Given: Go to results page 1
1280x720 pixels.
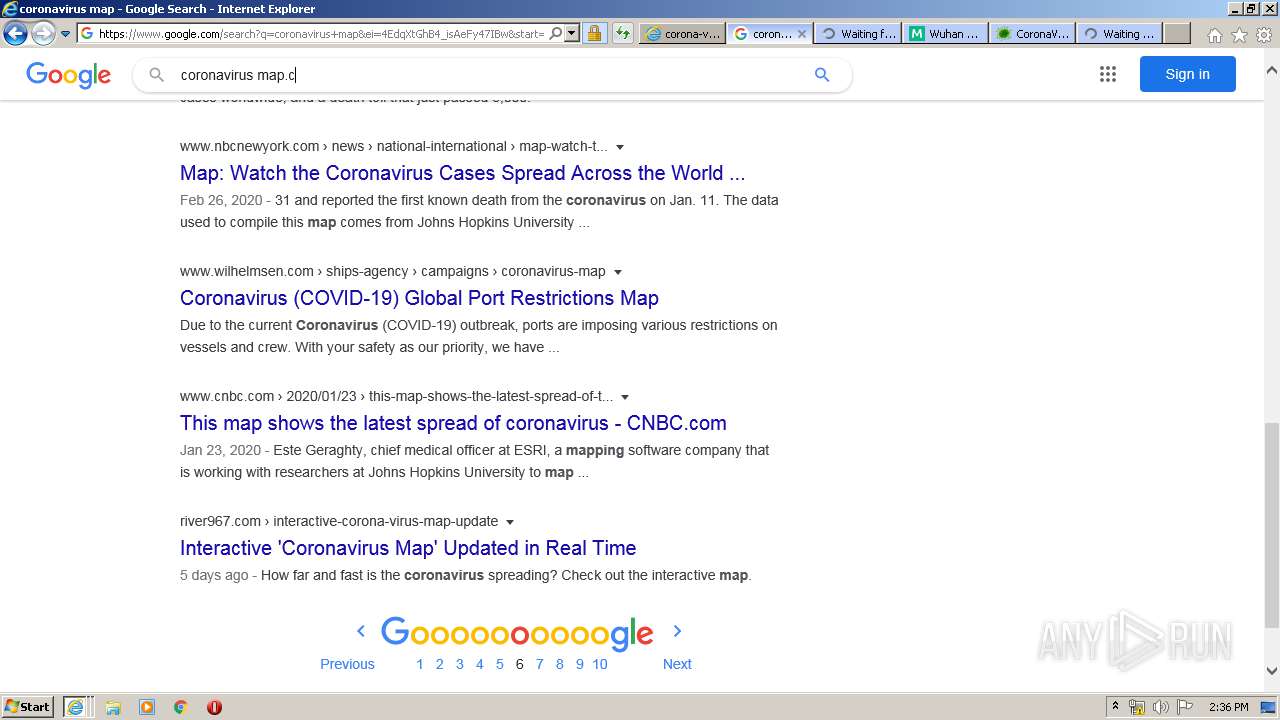Looking at the screenshot, I should (x=420, y=664).
